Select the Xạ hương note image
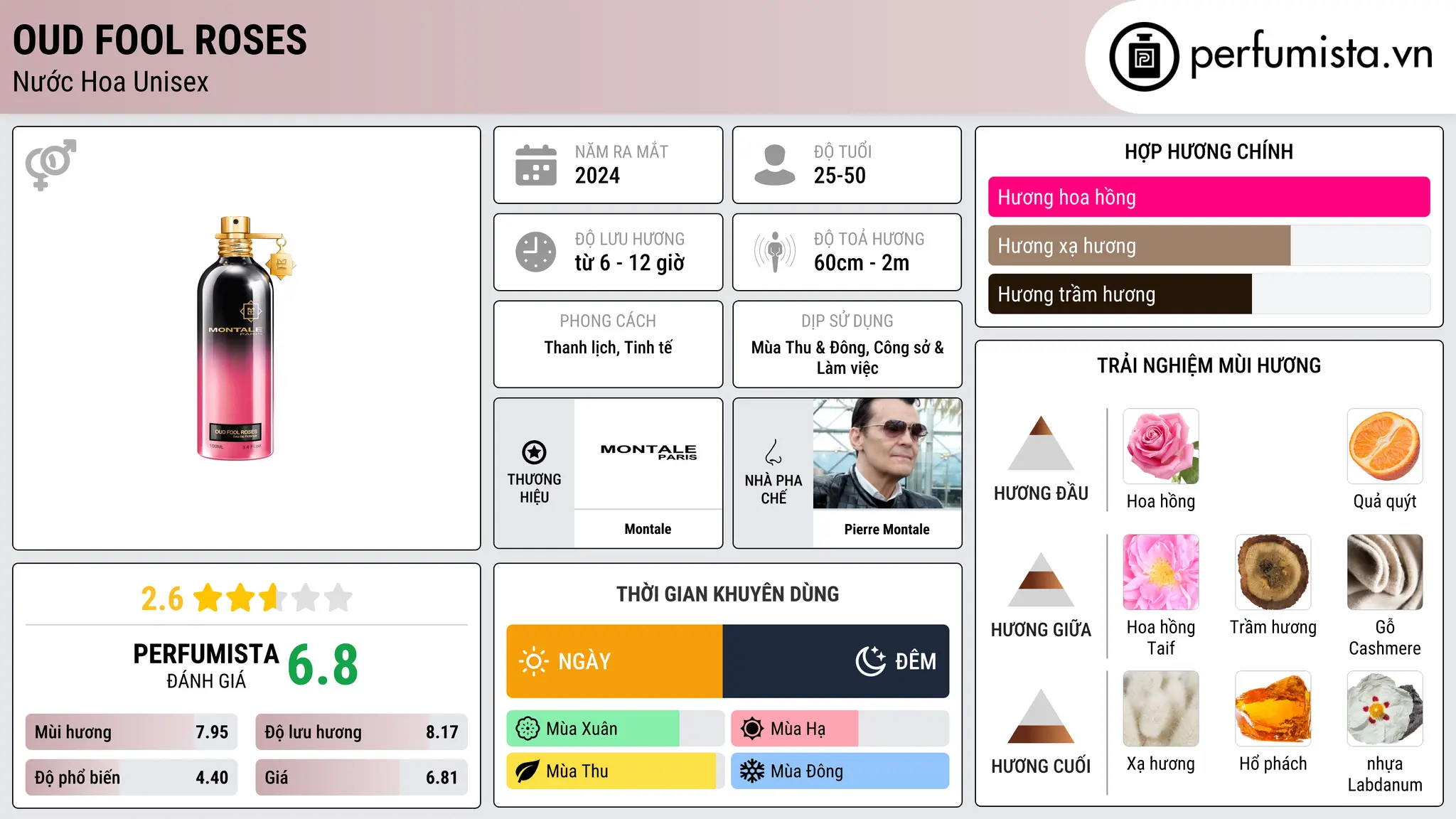 point(1161,709)
